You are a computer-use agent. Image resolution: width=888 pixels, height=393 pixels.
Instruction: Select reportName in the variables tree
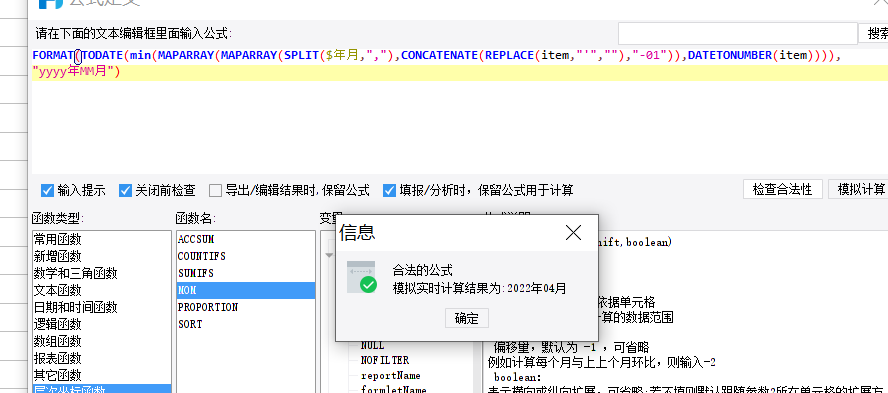click(391, 375)
